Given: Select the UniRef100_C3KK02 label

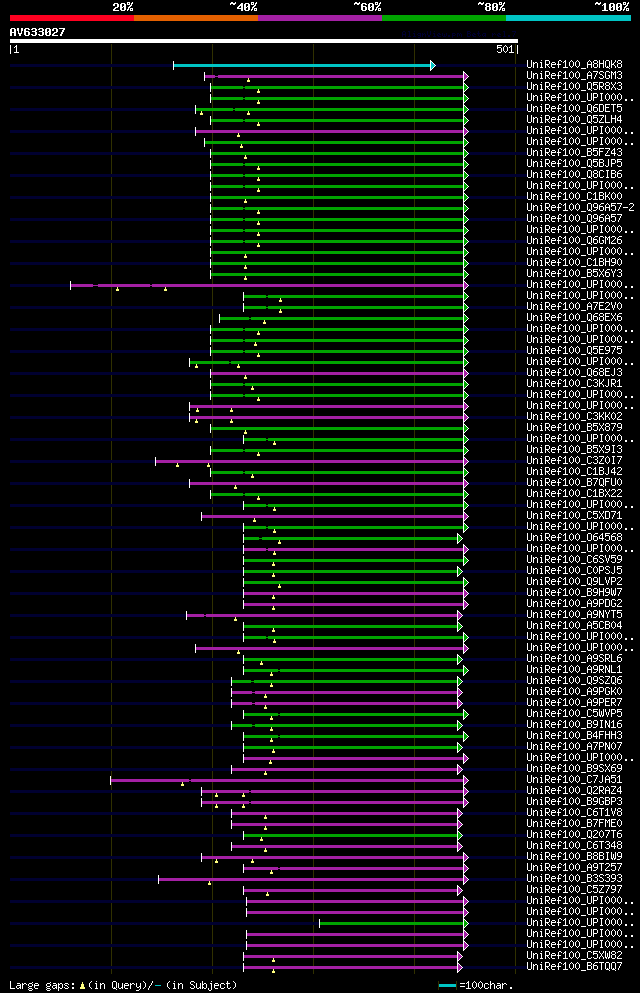Looking at the screenshot, I should click(574, 417).
